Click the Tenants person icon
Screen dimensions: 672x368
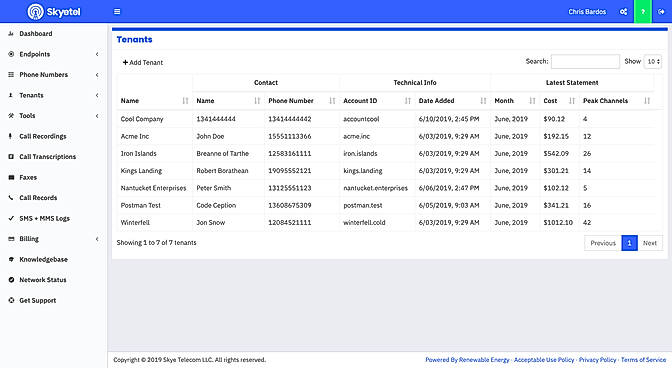(x=11, y=95)
